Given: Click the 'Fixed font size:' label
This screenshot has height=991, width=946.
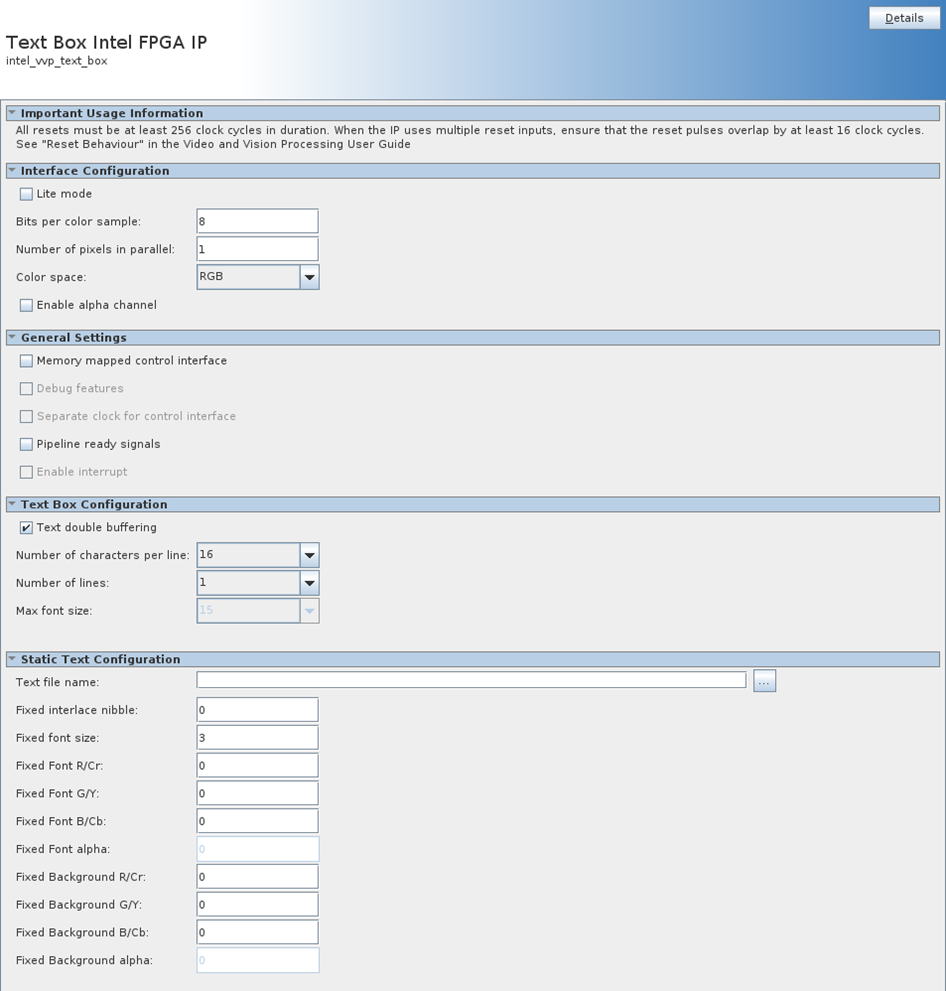Looking at the screenshot, I should 58,738.
